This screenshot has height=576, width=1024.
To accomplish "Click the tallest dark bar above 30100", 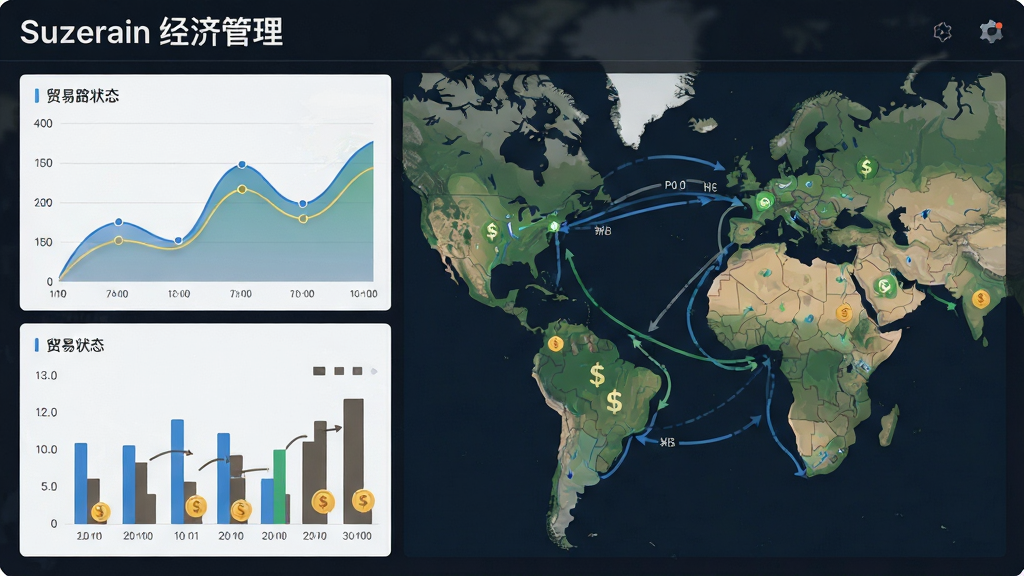I will [353, 461].
